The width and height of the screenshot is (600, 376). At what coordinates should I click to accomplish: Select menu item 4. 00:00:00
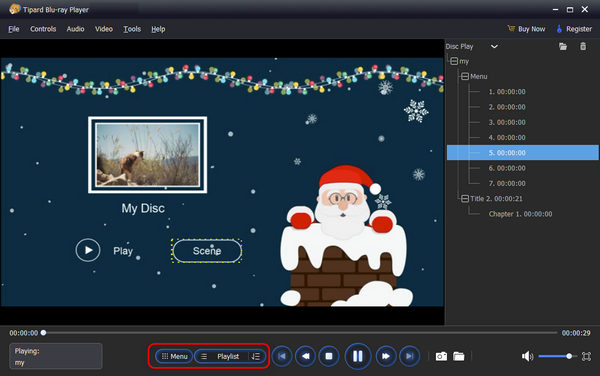507,138
